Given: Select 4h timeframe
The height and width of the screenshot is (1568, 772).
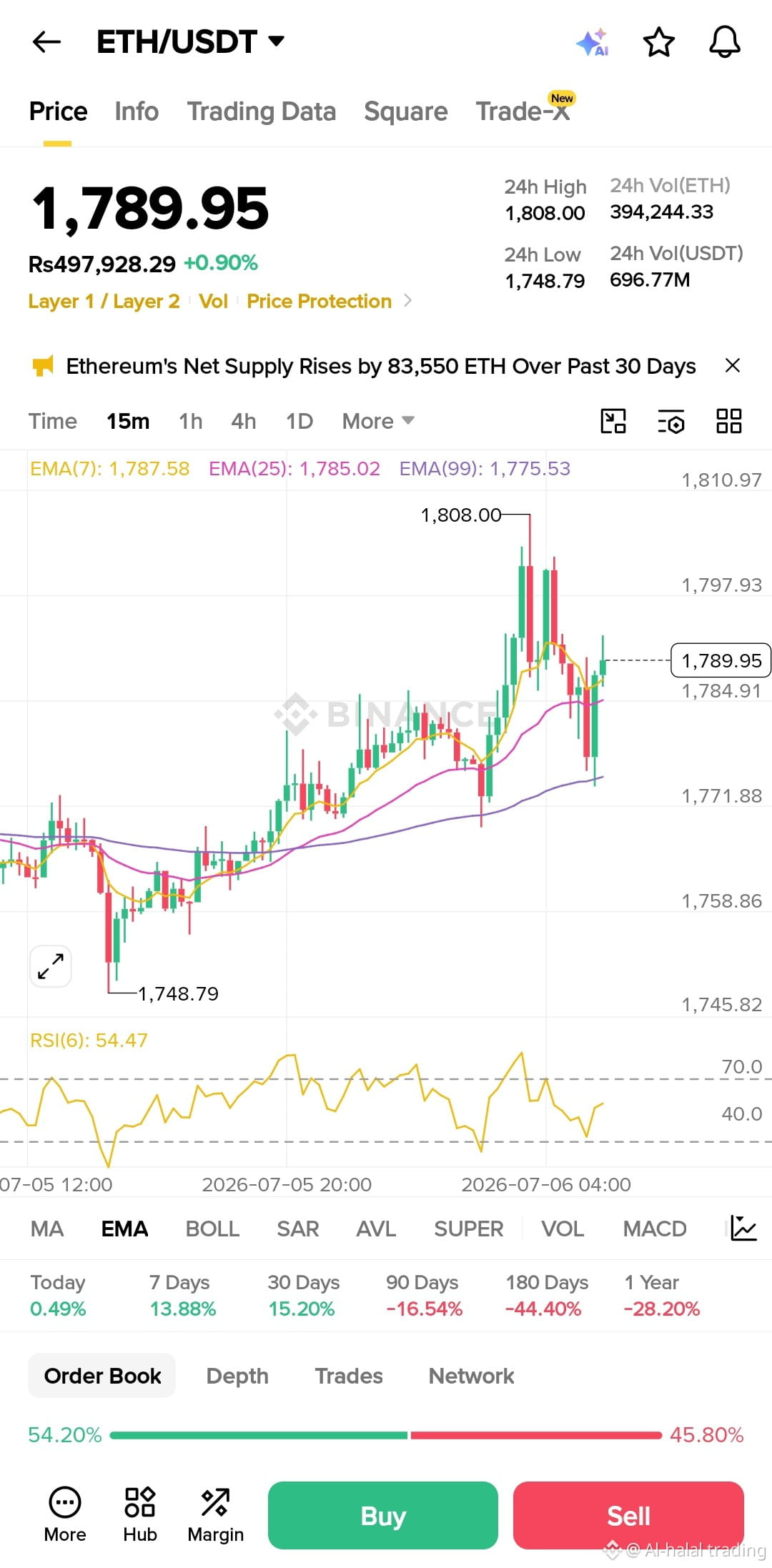Looking at the screenshot, I should [x=244, y=421].
